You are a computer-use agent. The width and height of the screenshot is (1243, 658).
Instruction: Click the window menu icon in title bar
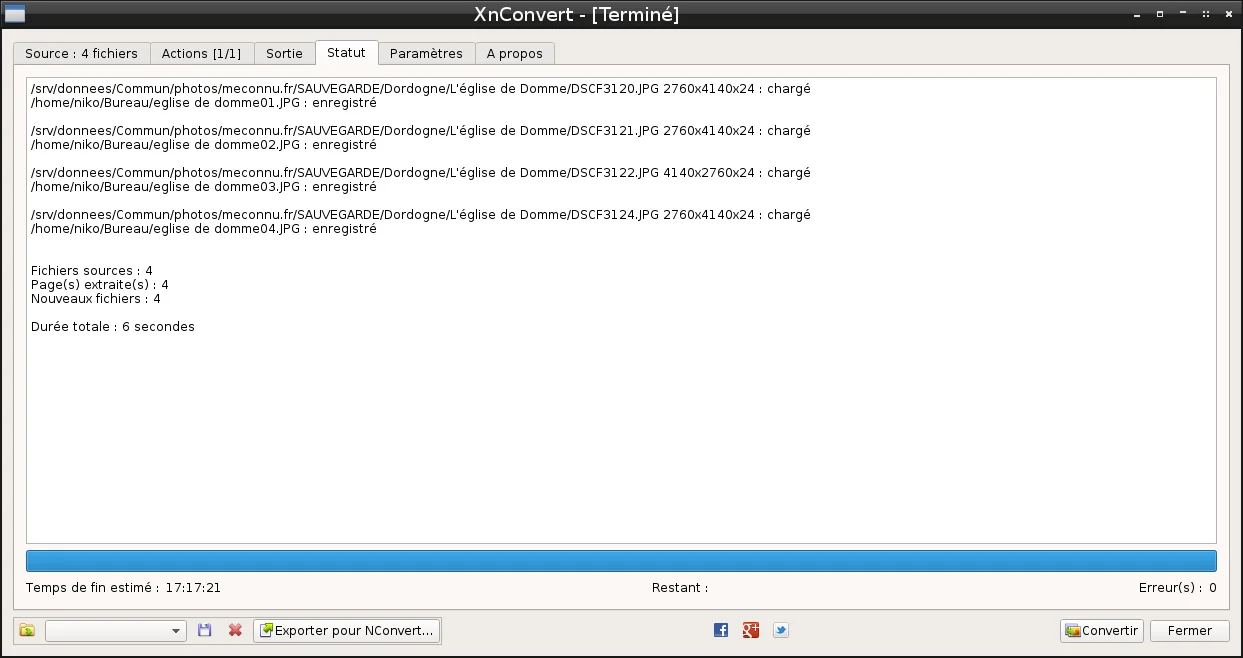pyautogui.click(x=16, y=15)
